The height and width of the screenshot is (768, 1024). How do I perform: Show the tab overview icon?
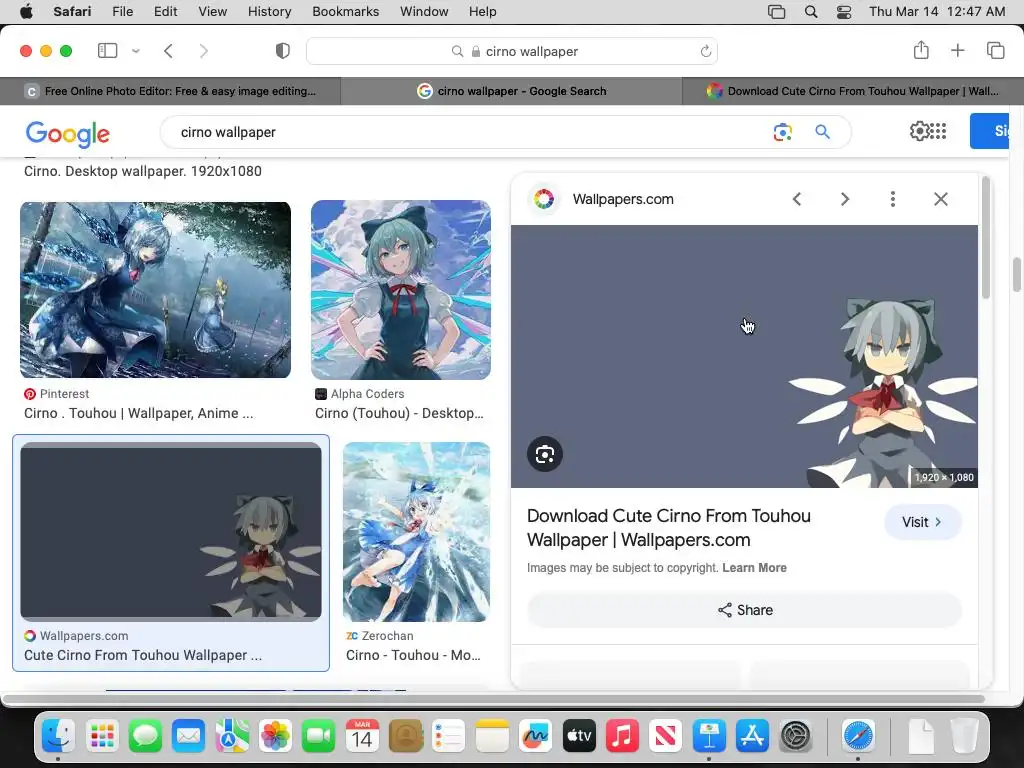click(995, 50)
